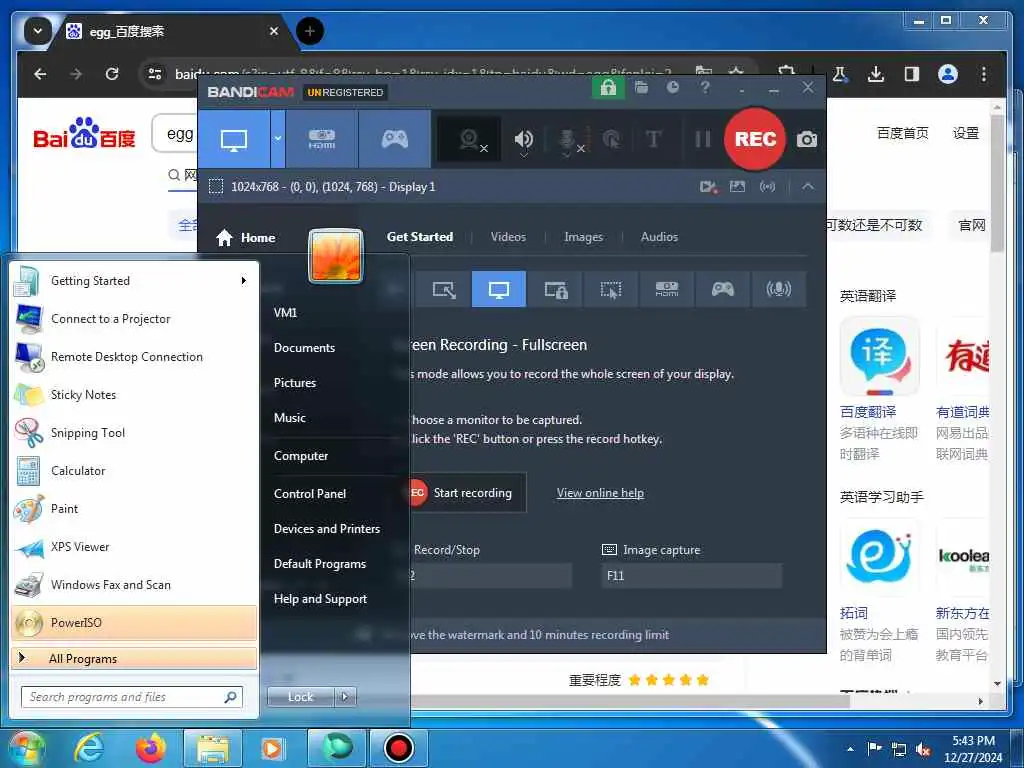Click the video settings icon in status bar
This screenshot has height=768, width=1024.
coord(709,187)
